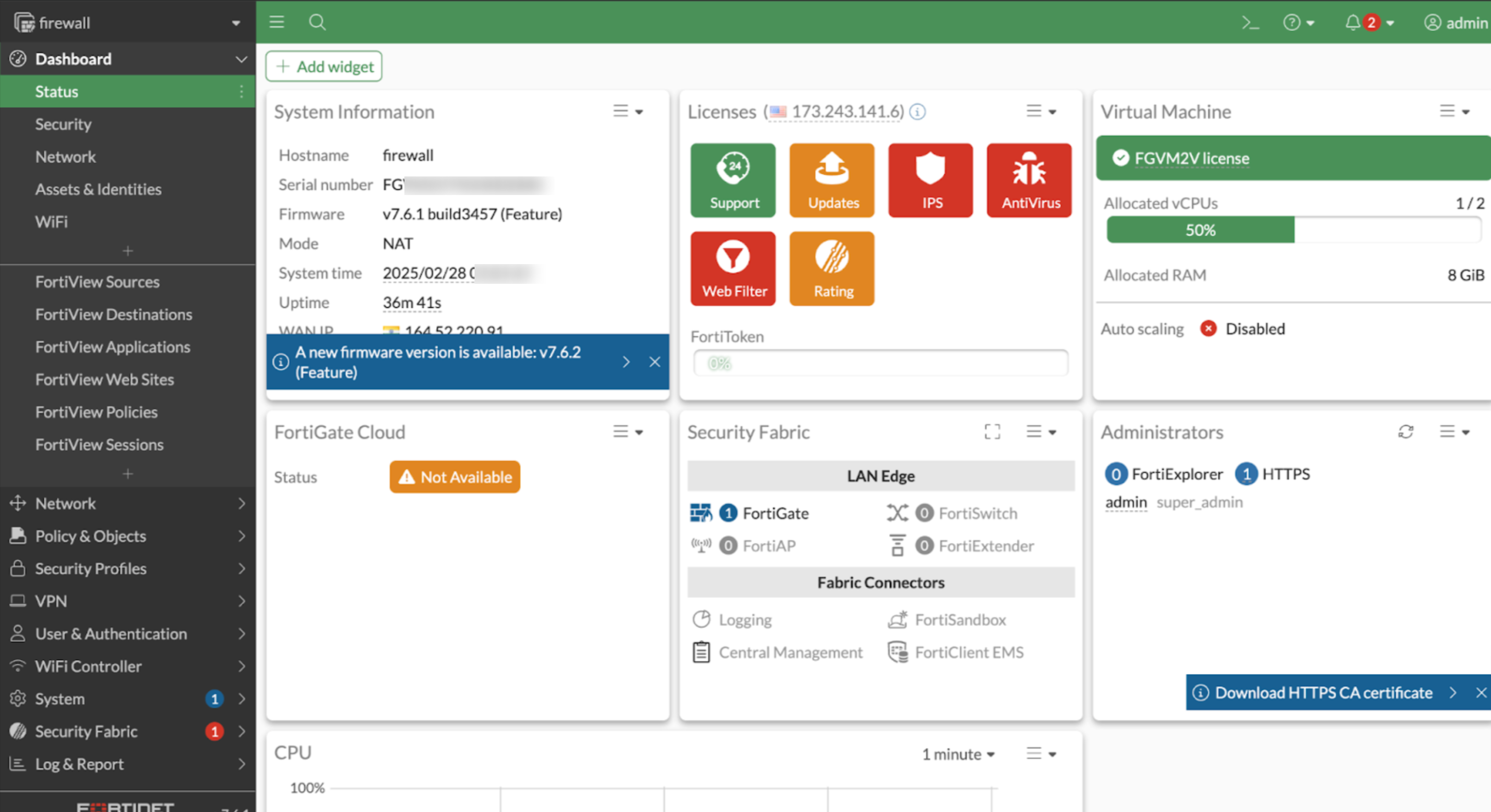Open the CLI console icon

click(1250, 22)
